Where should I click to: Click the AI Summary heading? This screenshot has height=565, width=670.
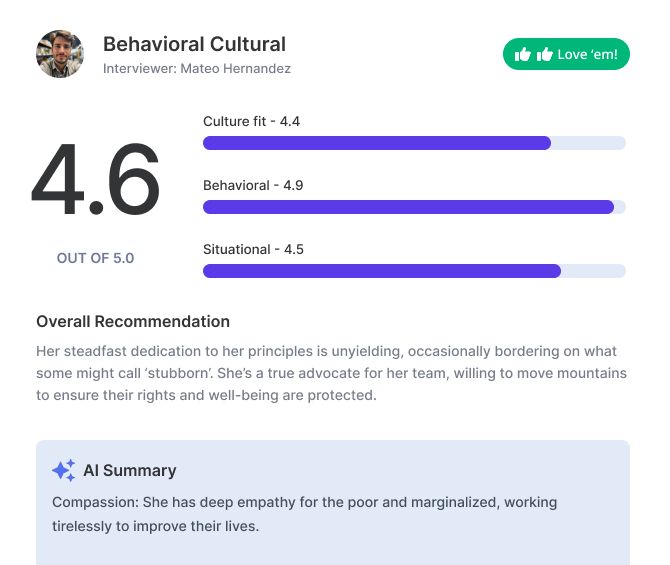click(129, 470)
